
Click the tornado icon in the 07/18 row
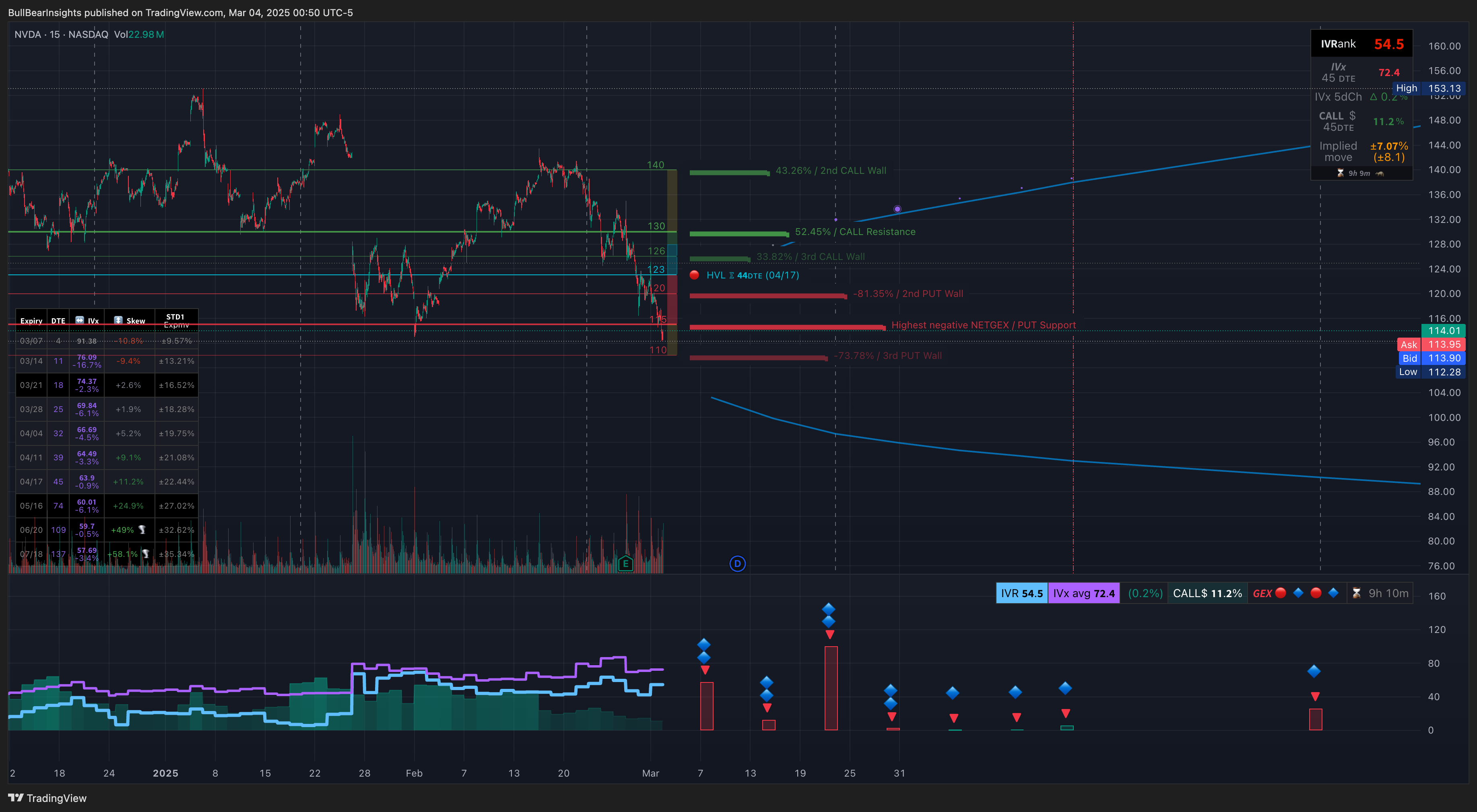tap(146, 554)
